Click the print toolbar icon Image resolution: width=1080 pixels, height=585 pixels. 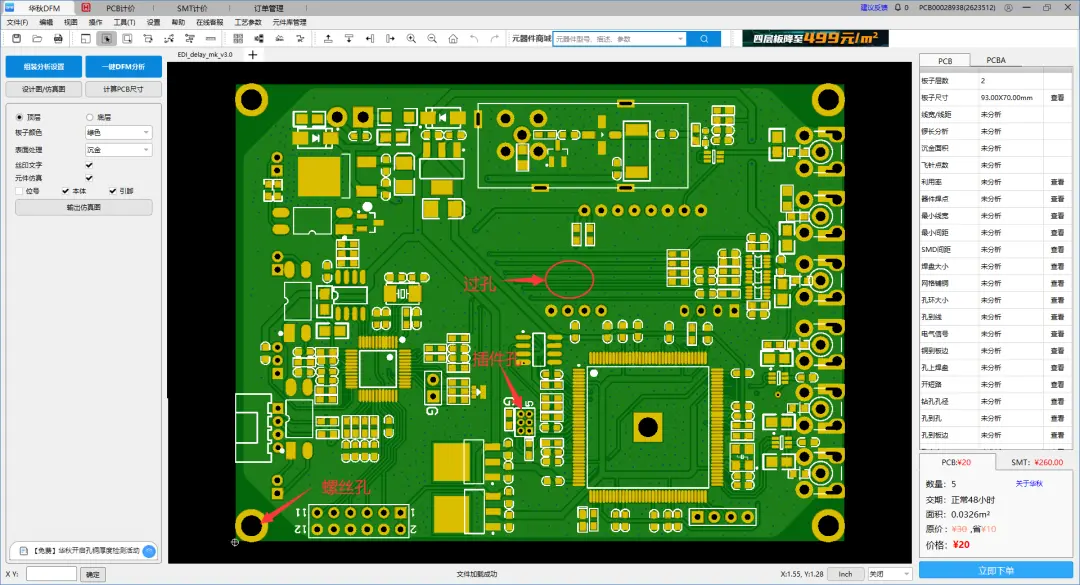click(58, 39)
